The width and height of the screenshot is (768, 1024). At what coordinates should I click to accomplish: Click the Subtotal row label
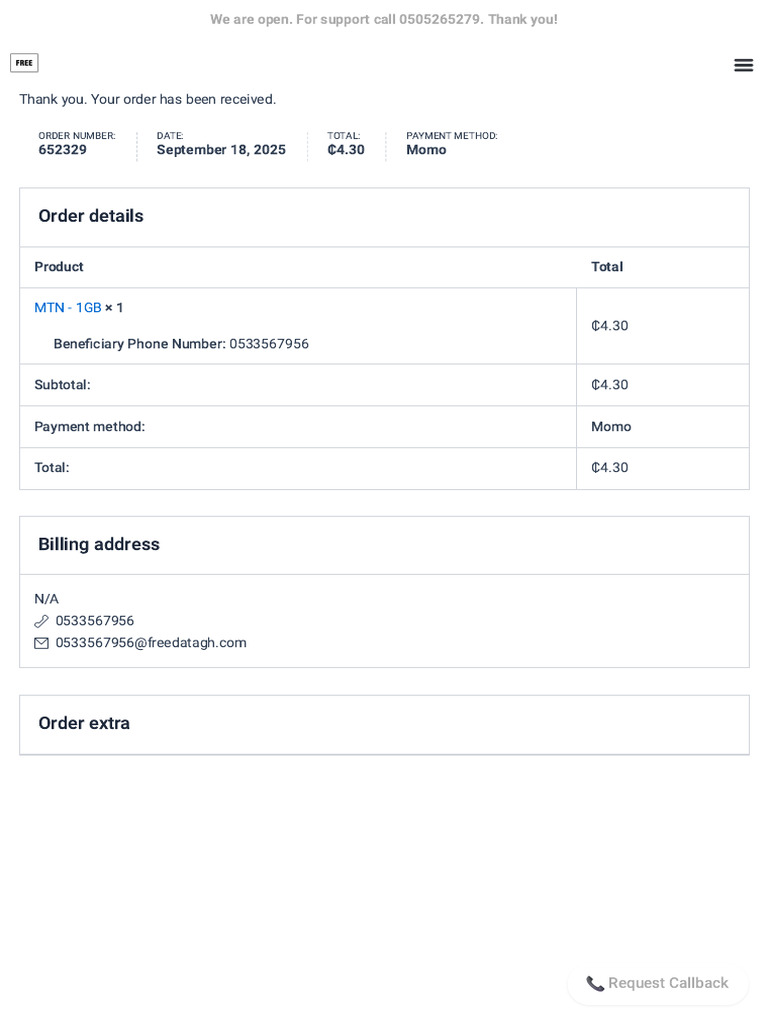point(62,385)
